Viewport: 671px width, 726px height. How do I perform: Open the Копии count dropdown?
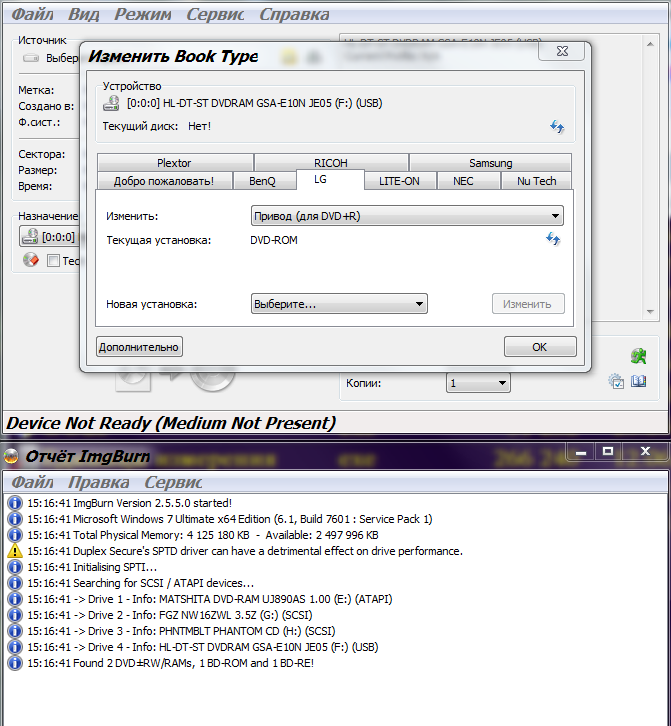[x=478, y=383]
